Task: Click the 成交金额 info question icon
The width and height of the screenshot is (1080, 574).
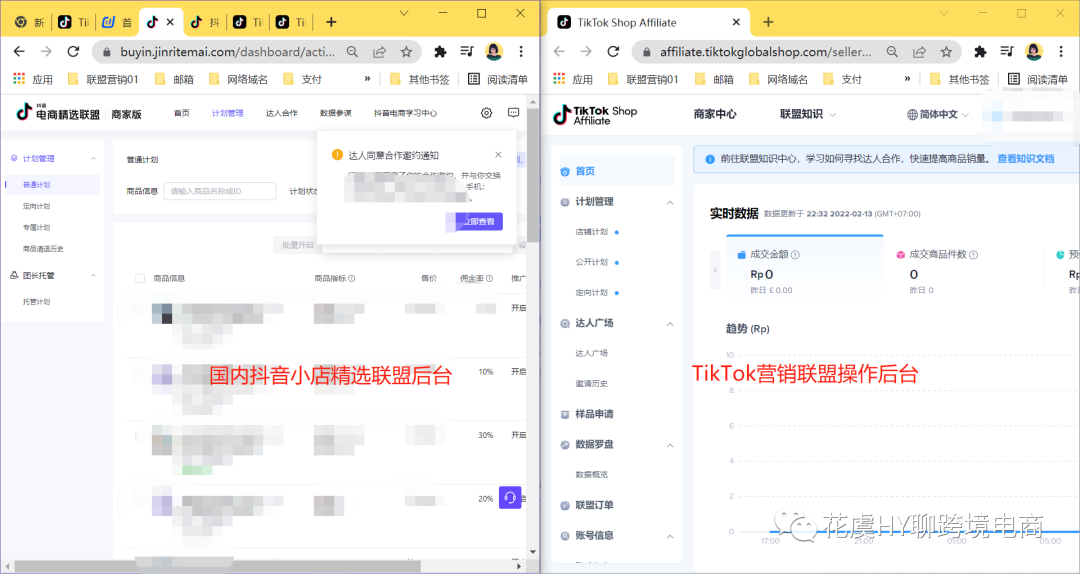Action: click(796, 255)
